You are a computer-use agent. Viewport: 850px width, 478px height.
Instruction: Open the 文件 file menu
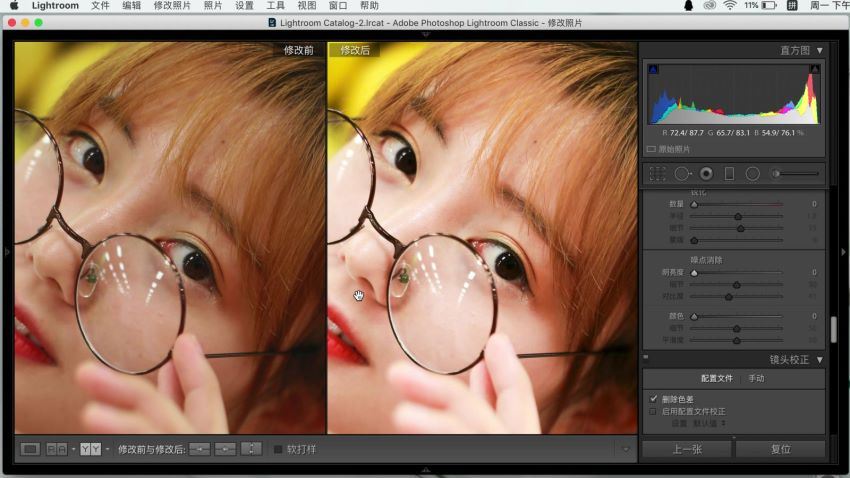100,5
